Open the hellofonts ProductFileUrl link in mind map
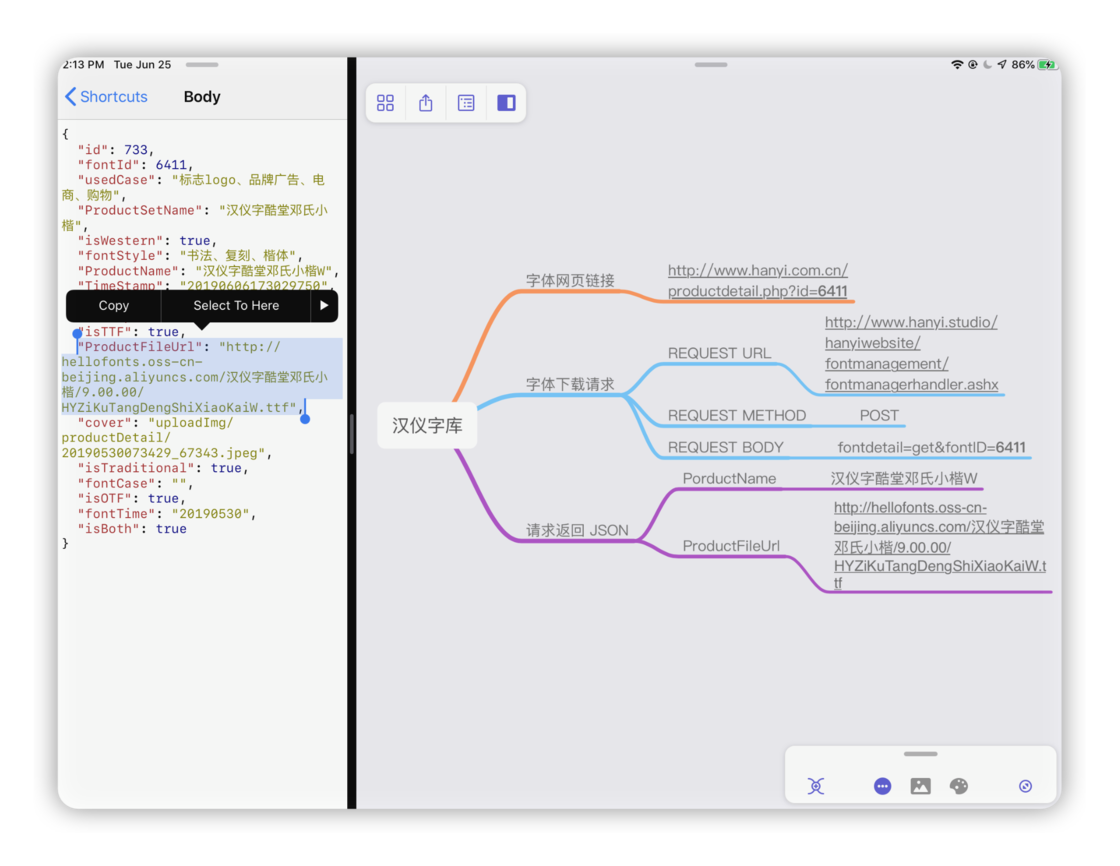Viewport: 1120px width, 866px height. tap(939, 546)
